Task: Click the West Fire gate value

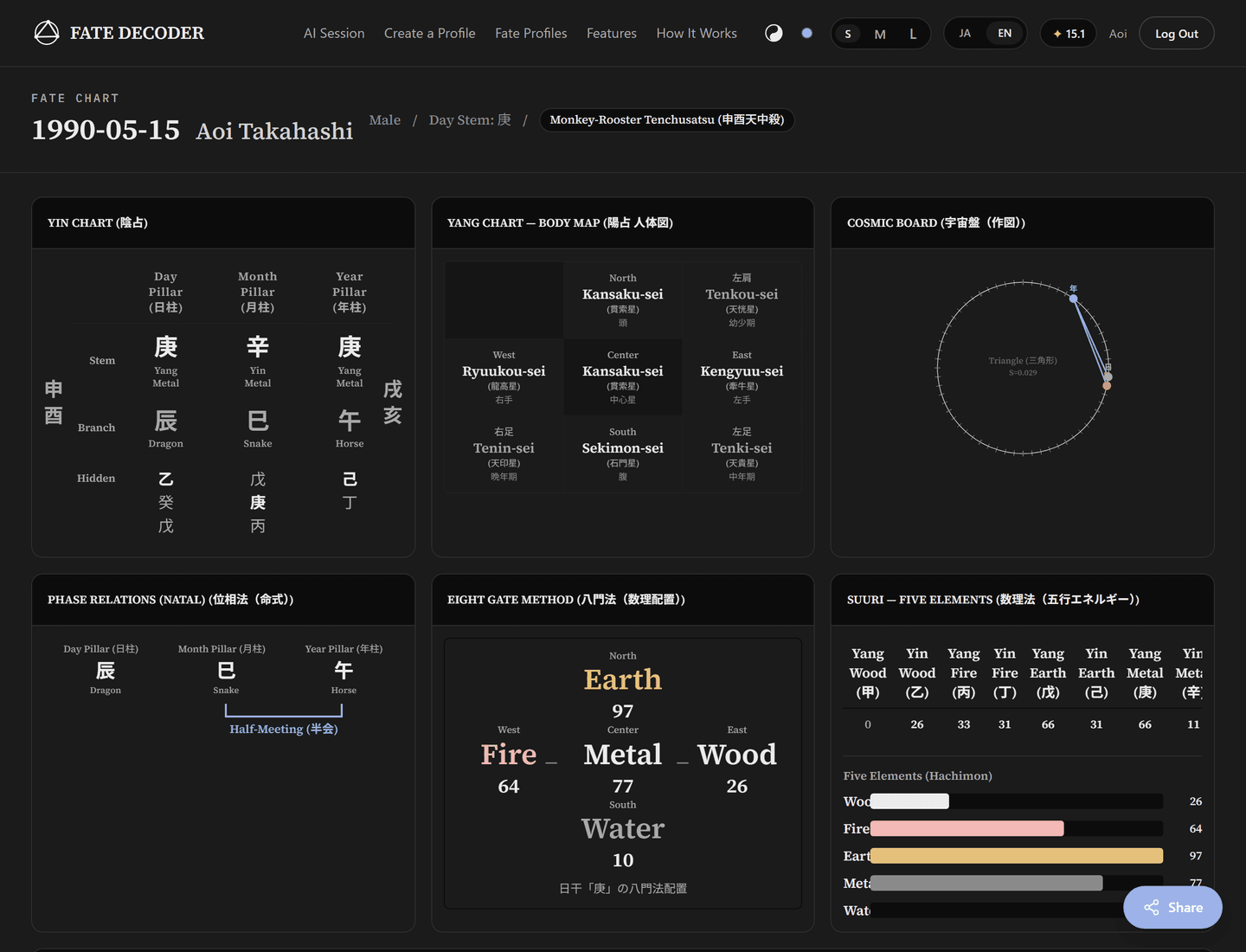Action: pyautogui.click(x=509, y=787)
